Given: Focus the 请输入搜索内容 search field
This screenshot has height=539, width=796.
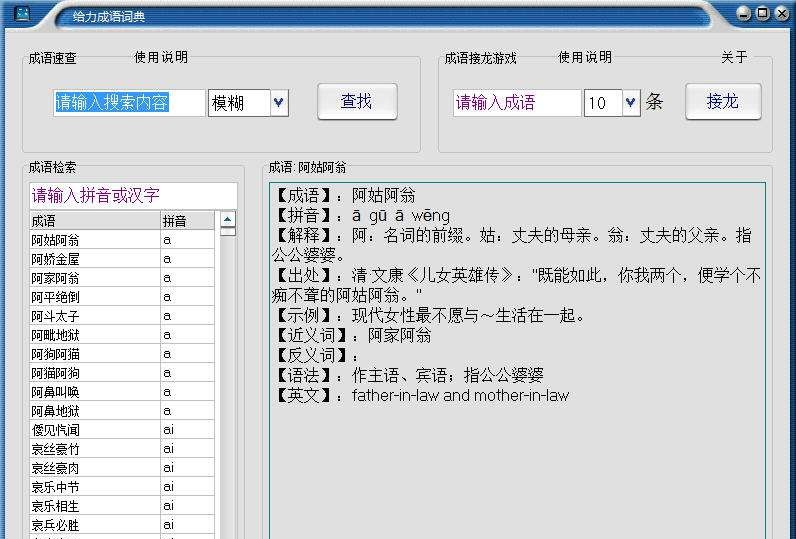Looking at the screenshot, I should point(129,103).
